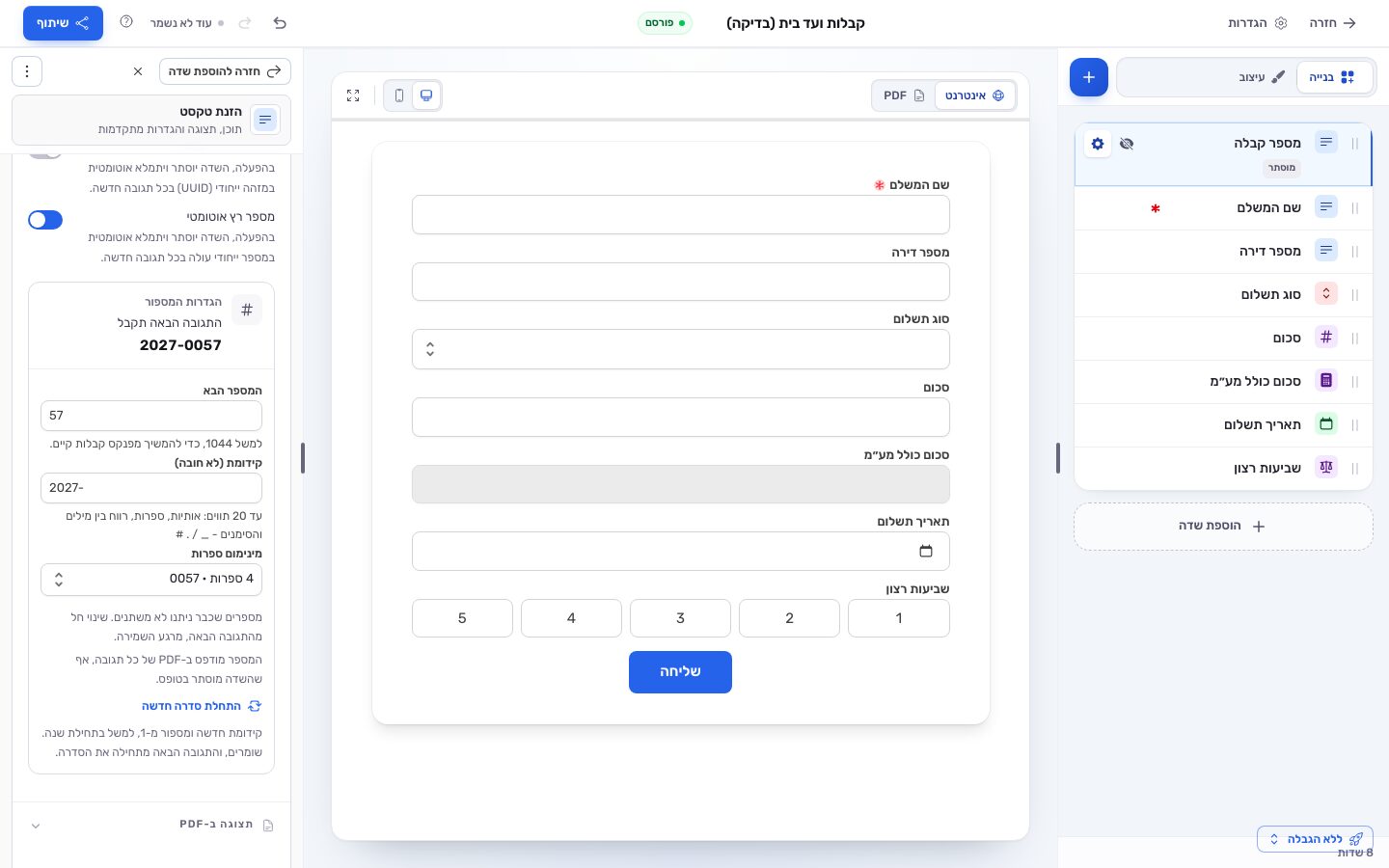Click the שם המשלם input in the form
This screenshot has width=1389, height=868.
pos(681,214)
